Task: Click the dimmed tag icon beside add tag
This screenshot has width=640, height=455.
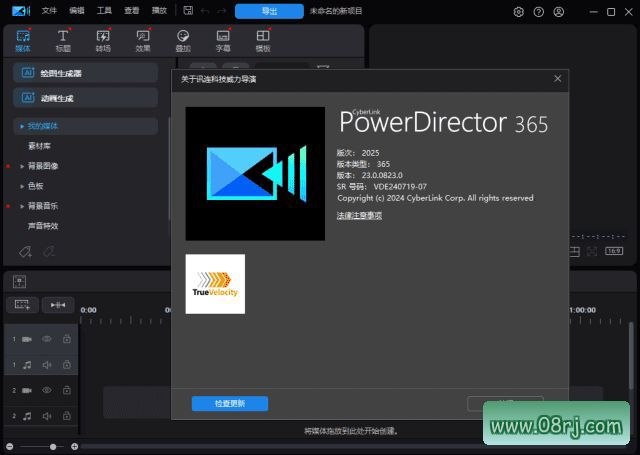Action: pyautogui.click(x=49, y=251)
